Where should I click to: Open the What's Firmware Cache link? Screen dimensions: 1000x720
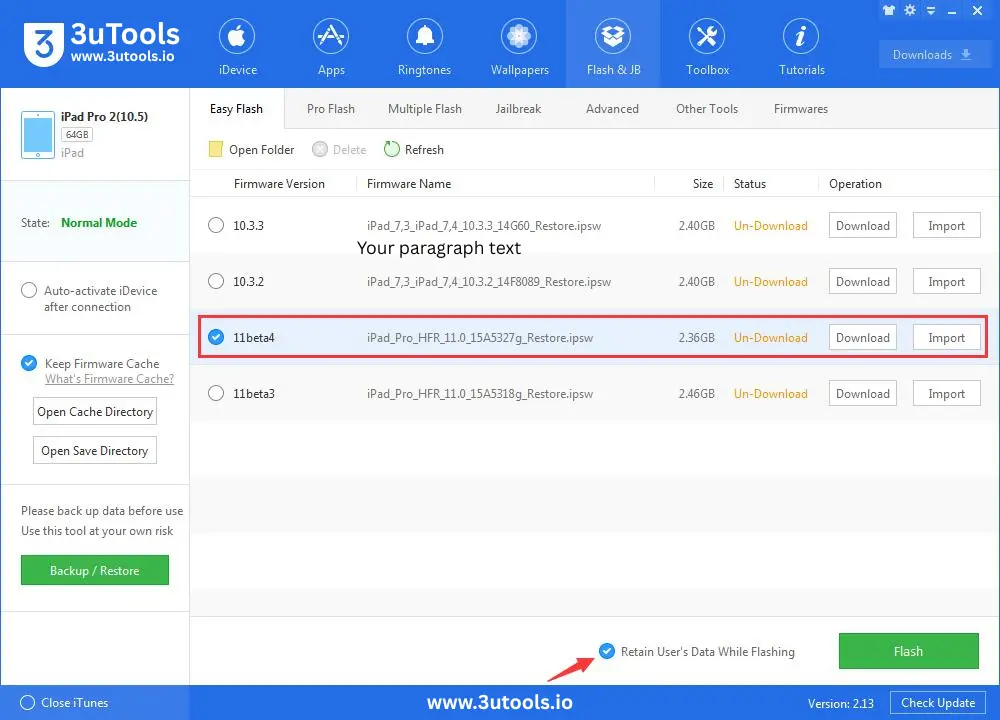point(109,379)
